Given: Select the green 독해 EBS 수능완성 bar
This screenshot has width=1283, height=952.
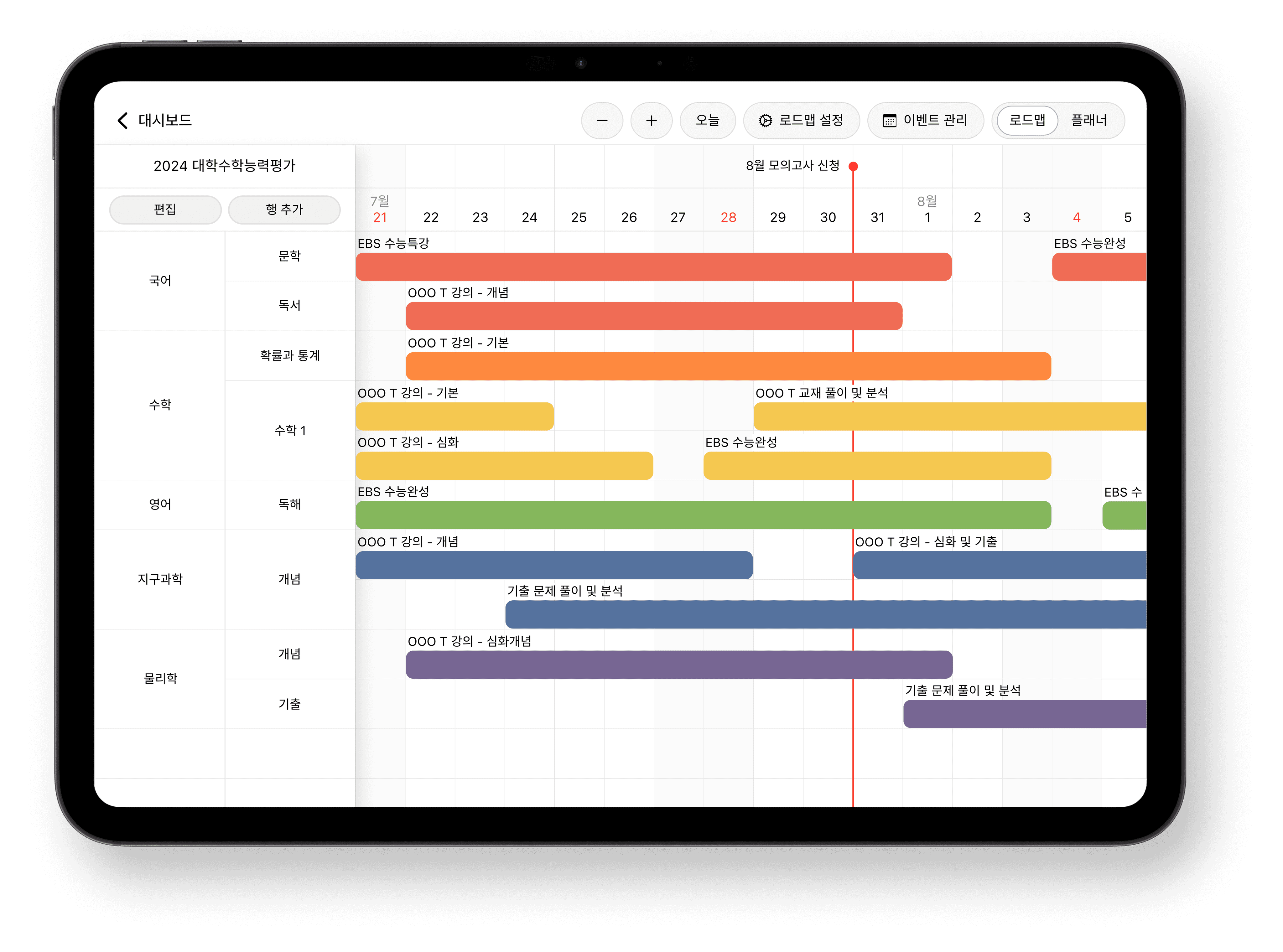Looking at the screenshot, I should click(703, 515).
